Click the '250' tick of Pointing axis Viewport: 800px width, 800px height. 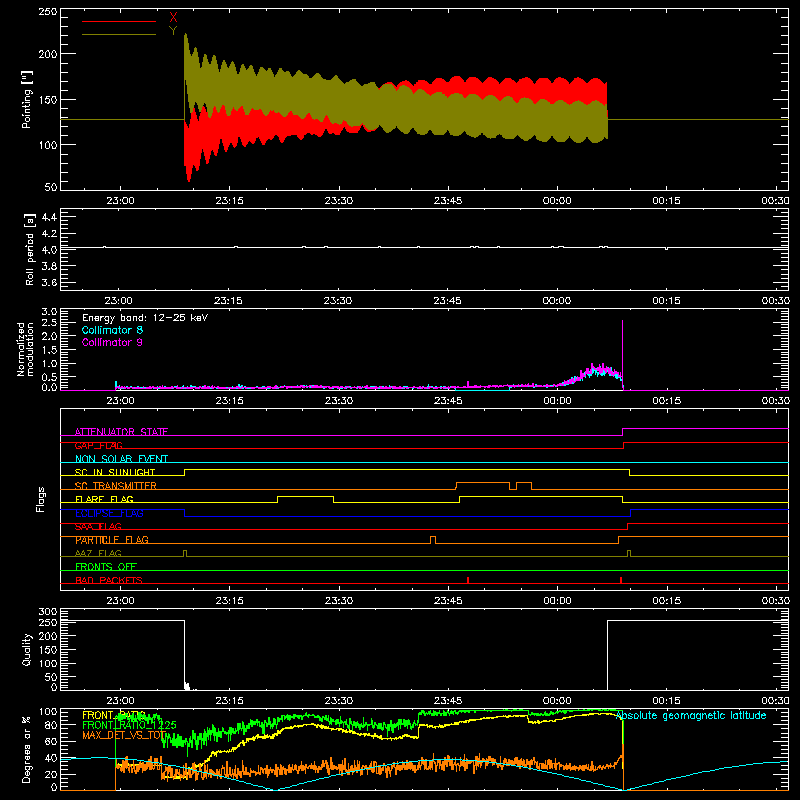[x=47, y=12]
